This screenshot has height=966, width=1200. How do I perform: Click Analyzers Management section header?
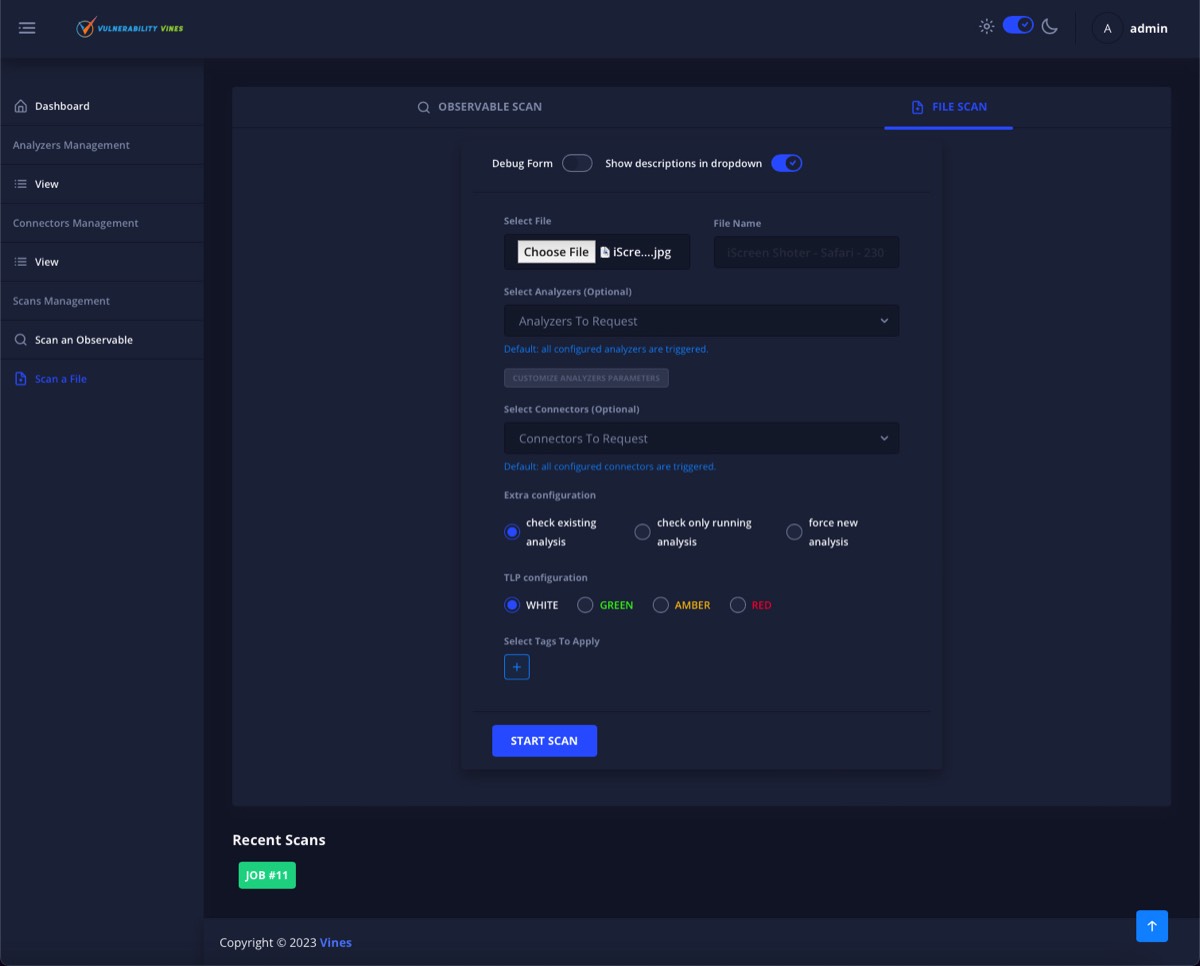pyautogui.click(x=71, y=145)
